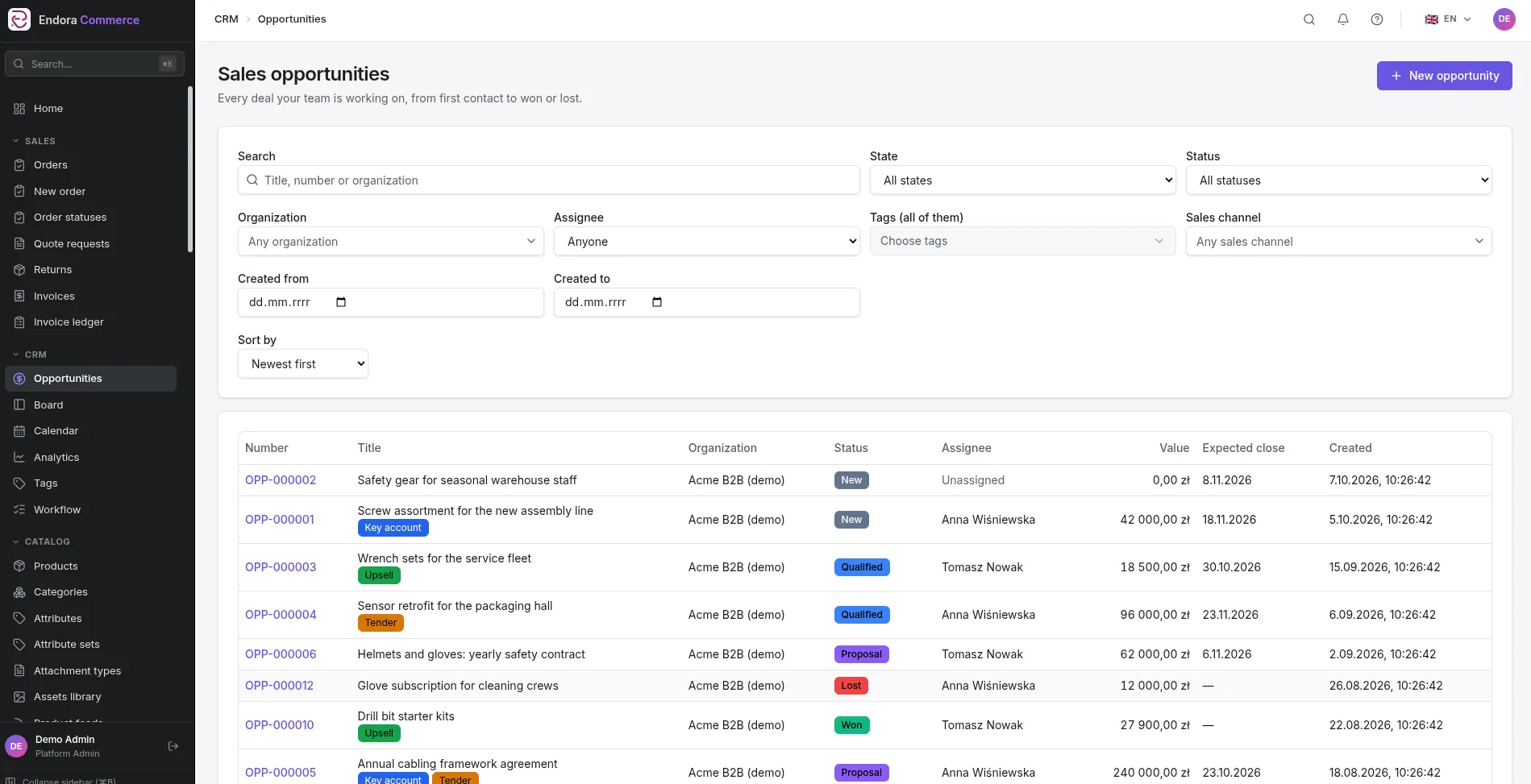Open Returns in the sidebar
This screenshot has width=1531, height=784.
(90, 270)
